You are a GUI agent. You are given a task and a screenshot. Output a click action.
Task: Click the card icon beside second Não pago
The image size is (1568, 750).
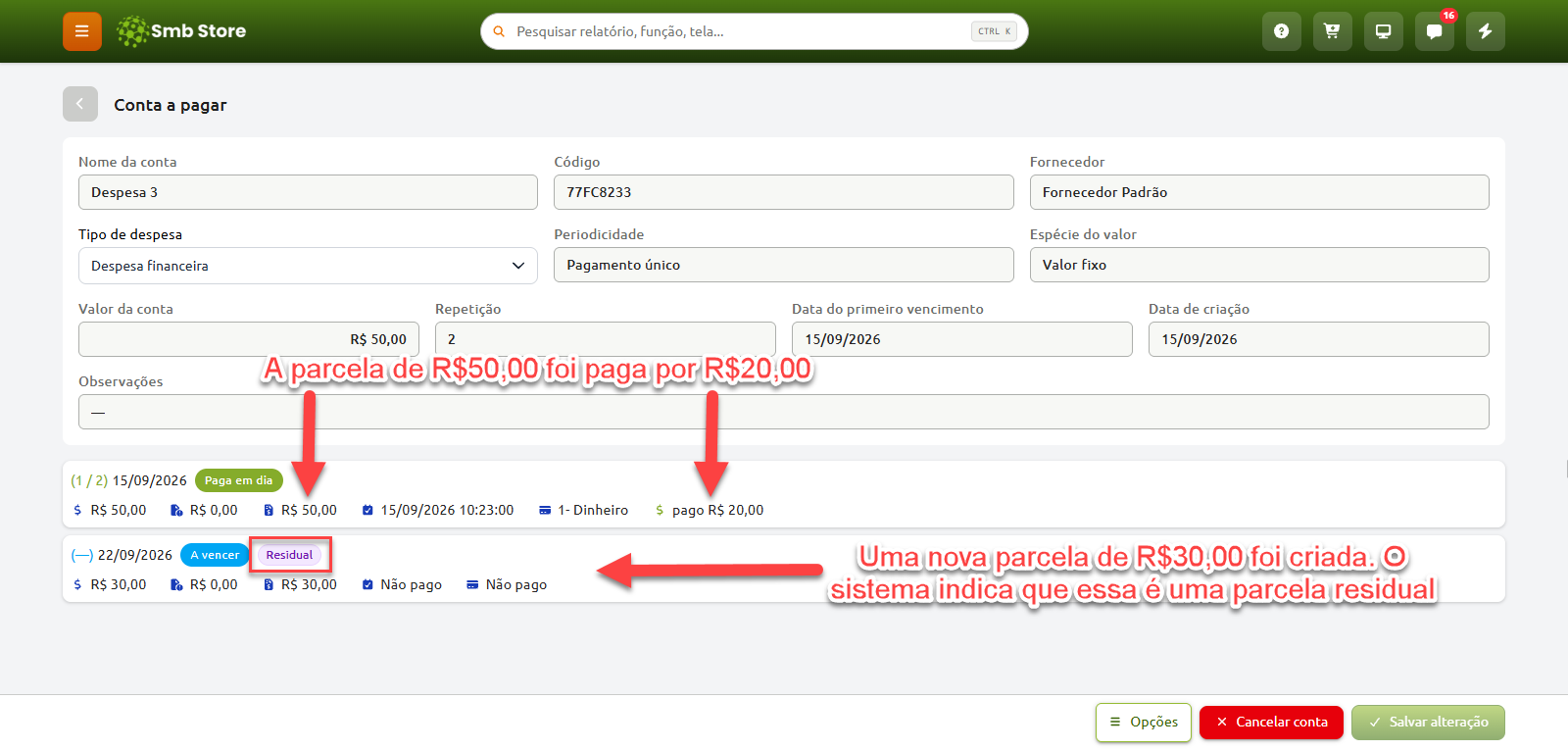[x=472, y=584]
